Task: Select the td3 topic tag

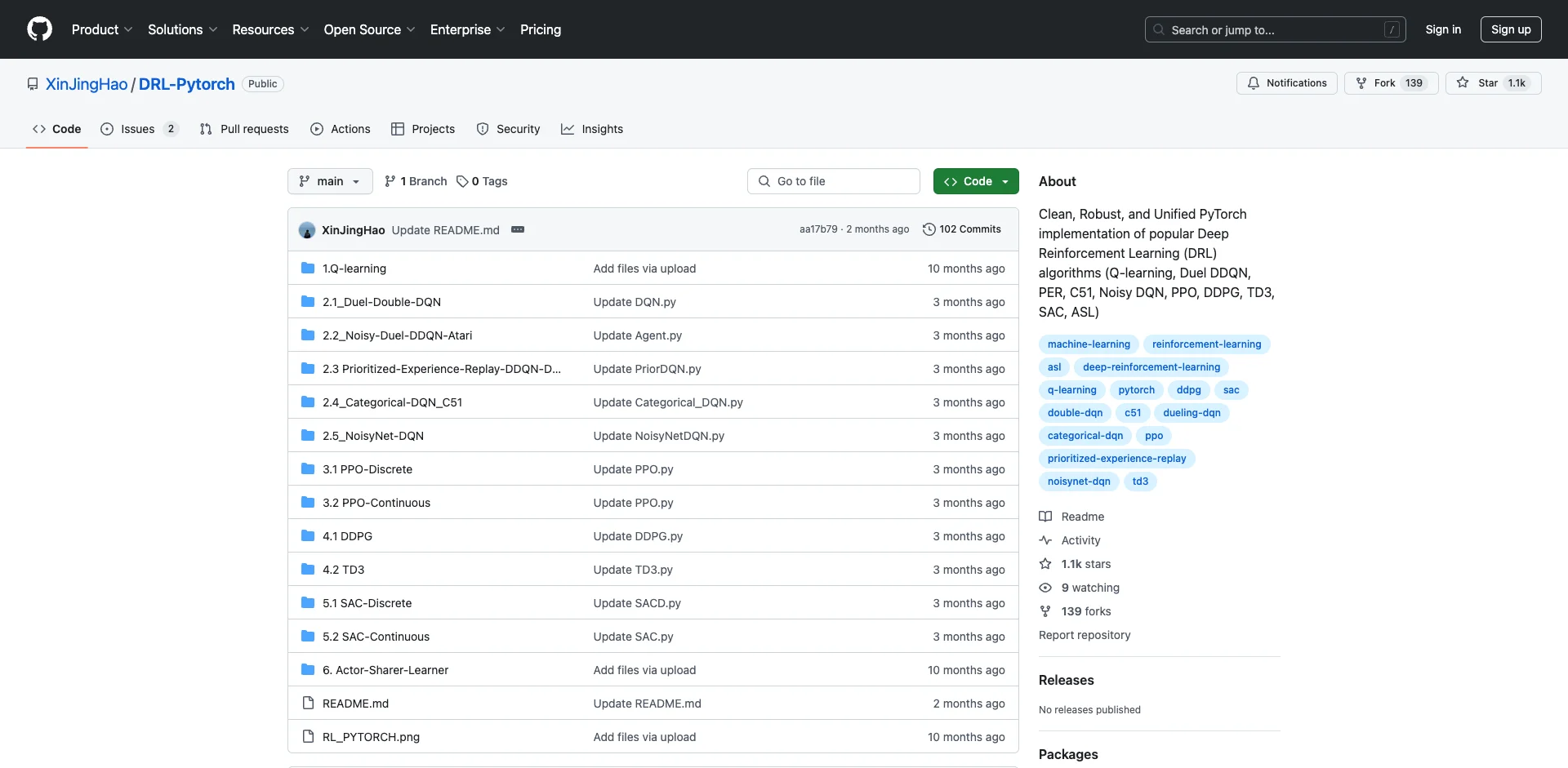Action: point(1140,482)
